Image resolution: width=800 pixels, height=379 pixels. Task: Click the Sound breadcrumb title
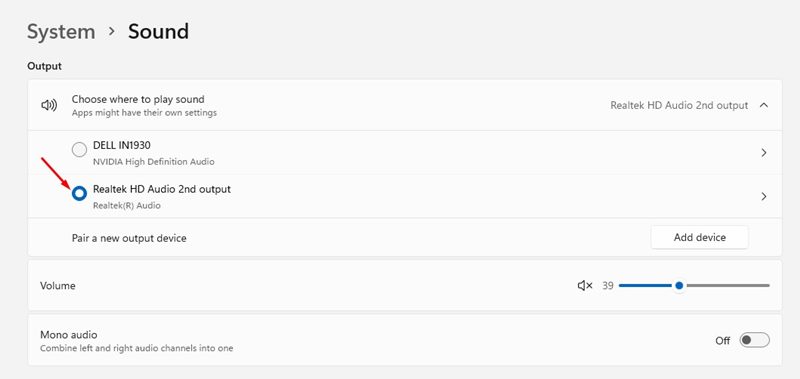click(x=158, y=32)
